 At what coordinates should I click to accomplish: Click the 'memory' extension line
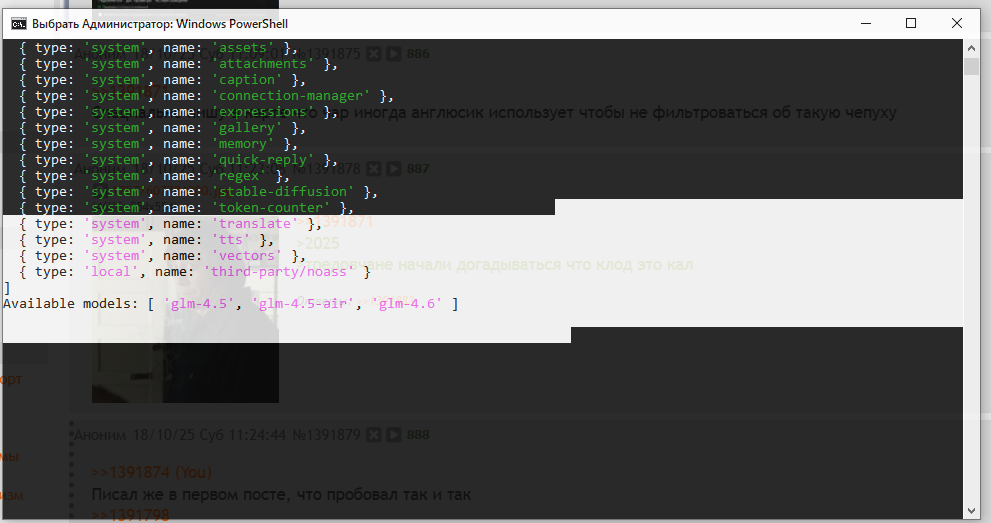point(158,144)
